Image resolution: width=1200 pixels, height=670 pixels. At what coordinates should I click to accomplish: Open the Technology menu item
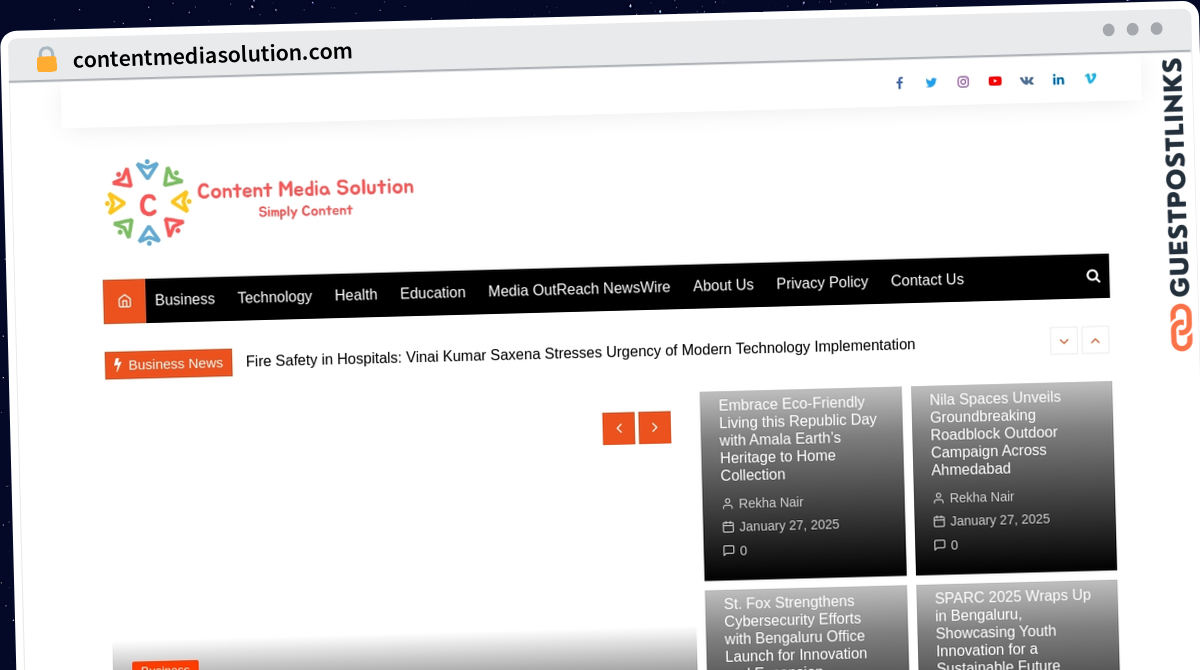[275, 297]
